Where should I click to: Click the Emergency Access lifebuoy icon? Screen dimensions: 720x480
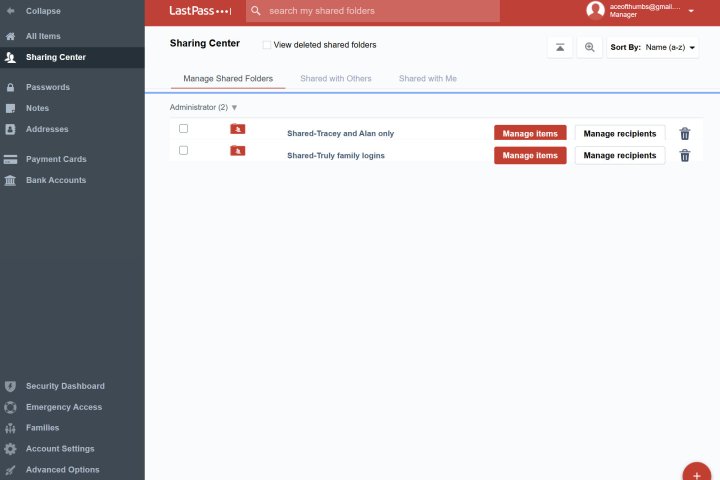(10, 407)
